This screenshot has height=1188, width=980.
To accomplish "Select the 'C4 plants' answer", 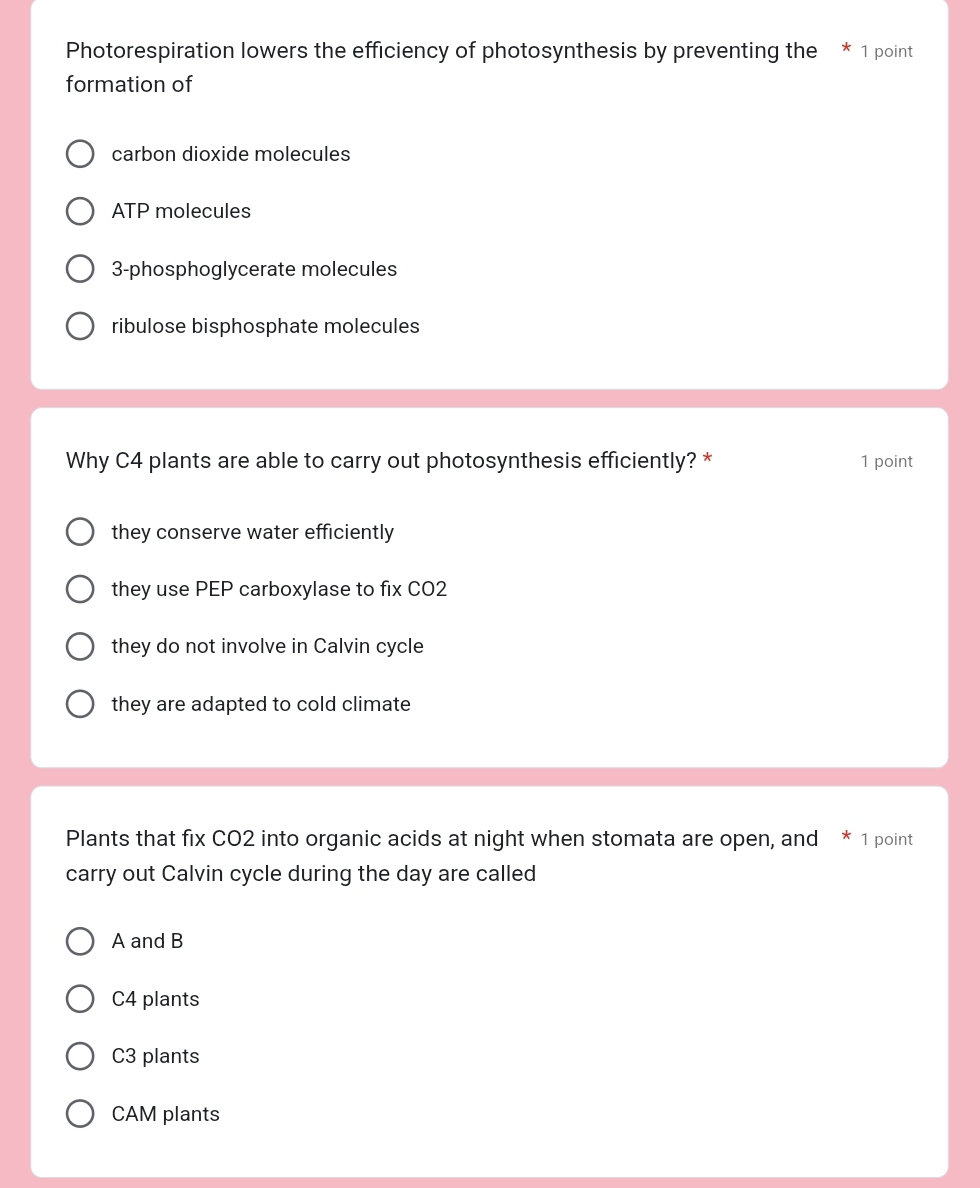I will [x=80, y=1000].
